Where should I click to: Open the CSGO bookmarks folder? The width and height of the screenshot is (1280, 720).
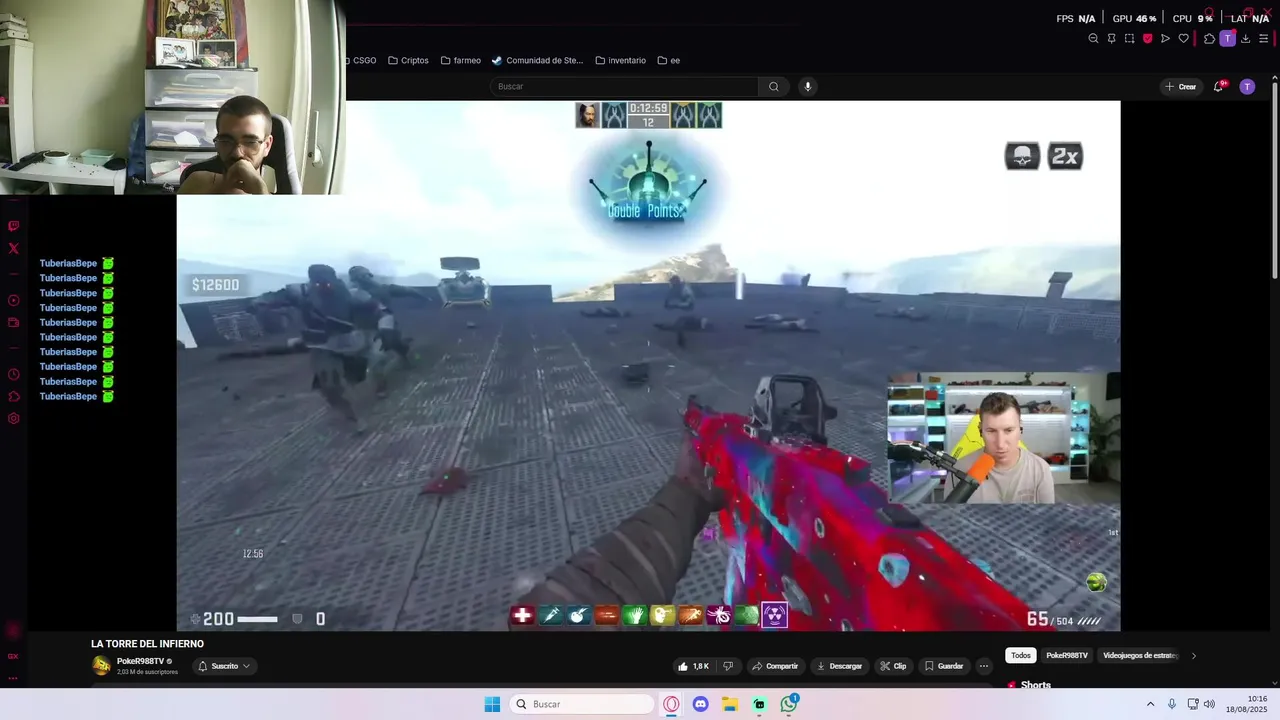click(x=360, y=60)
